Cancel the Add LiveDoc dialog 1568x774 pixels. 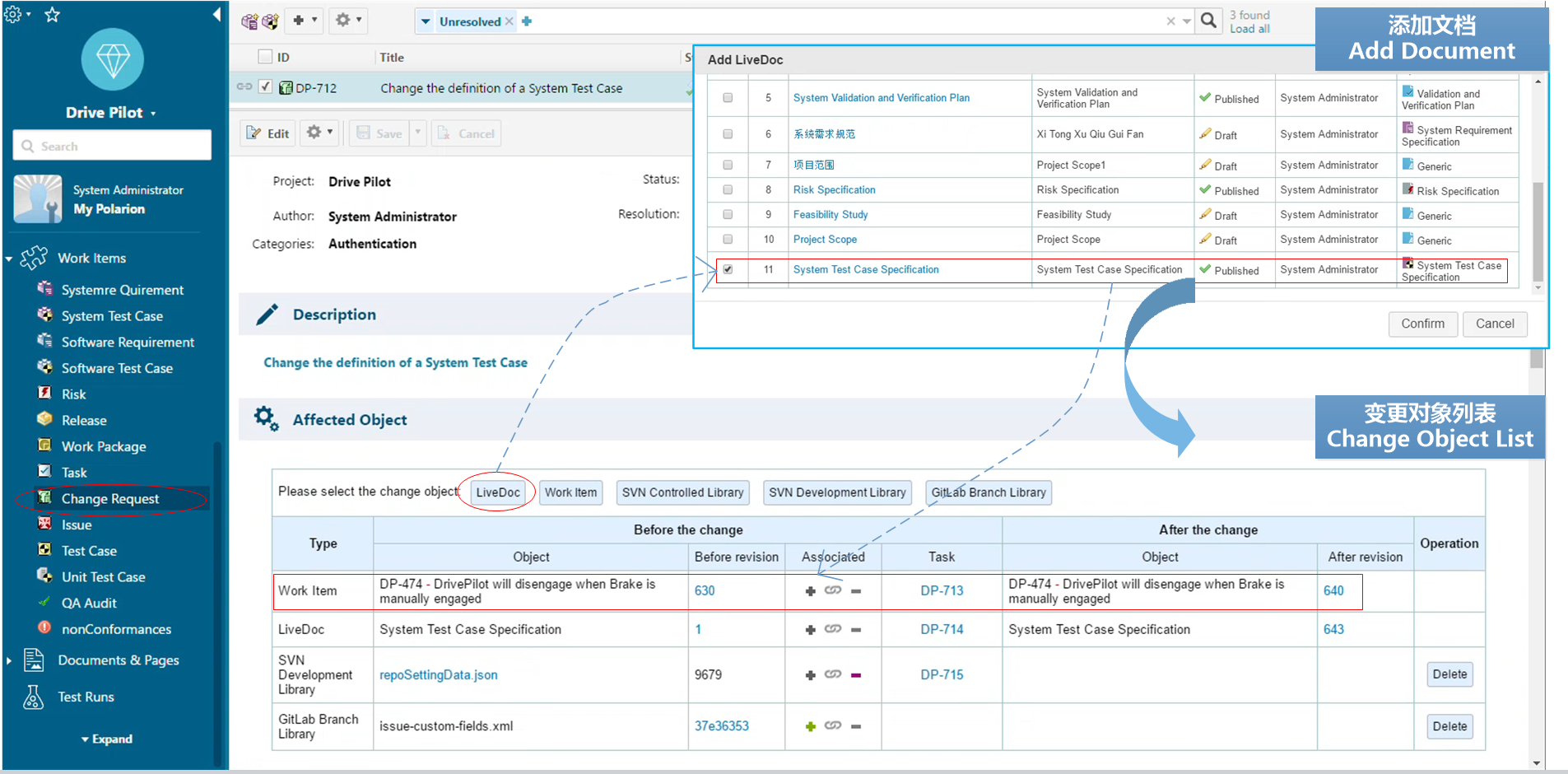pyautogui.click(x=1495, y=324)
